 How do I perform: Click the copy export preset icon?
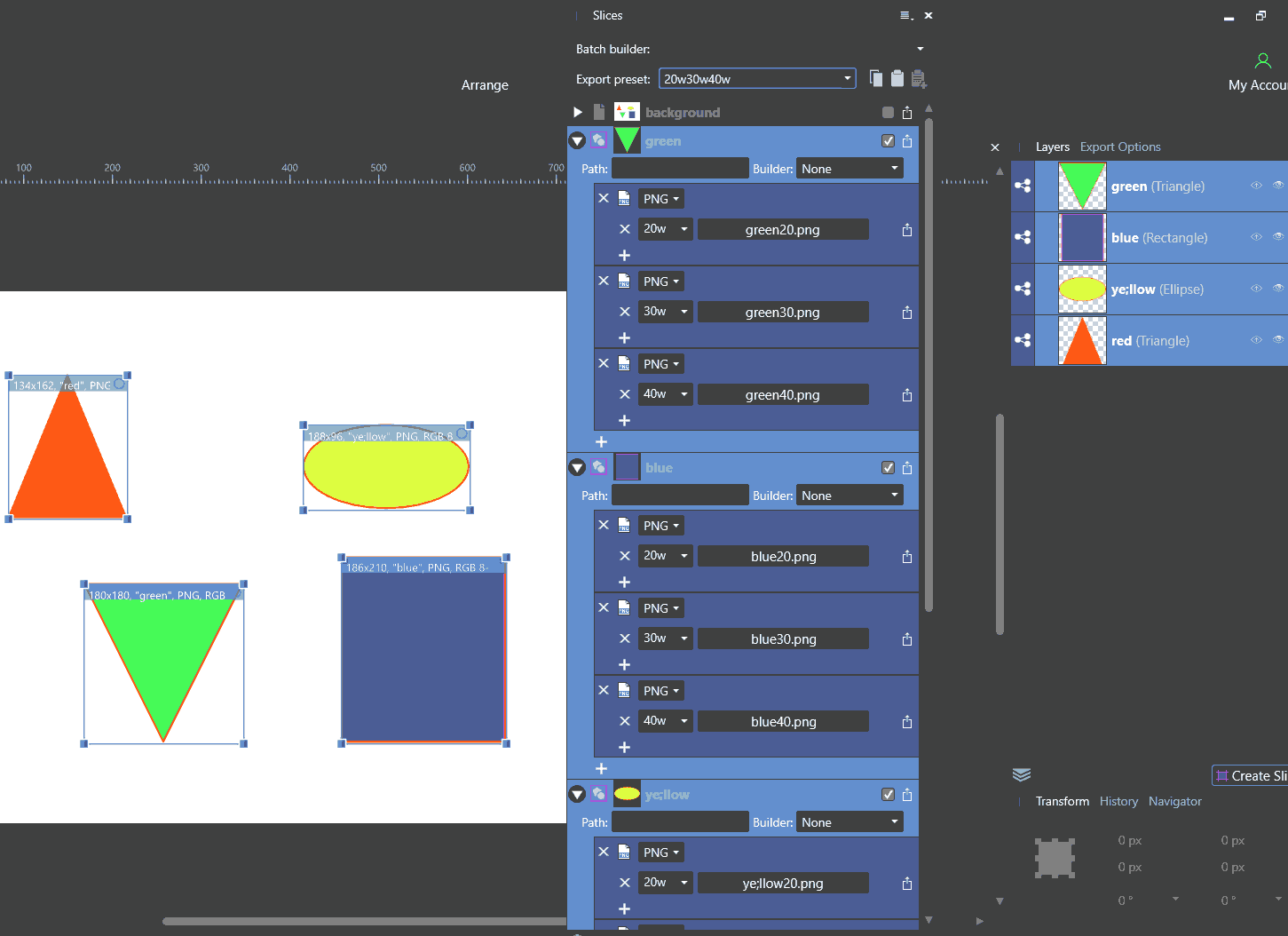tap(876, 79)
